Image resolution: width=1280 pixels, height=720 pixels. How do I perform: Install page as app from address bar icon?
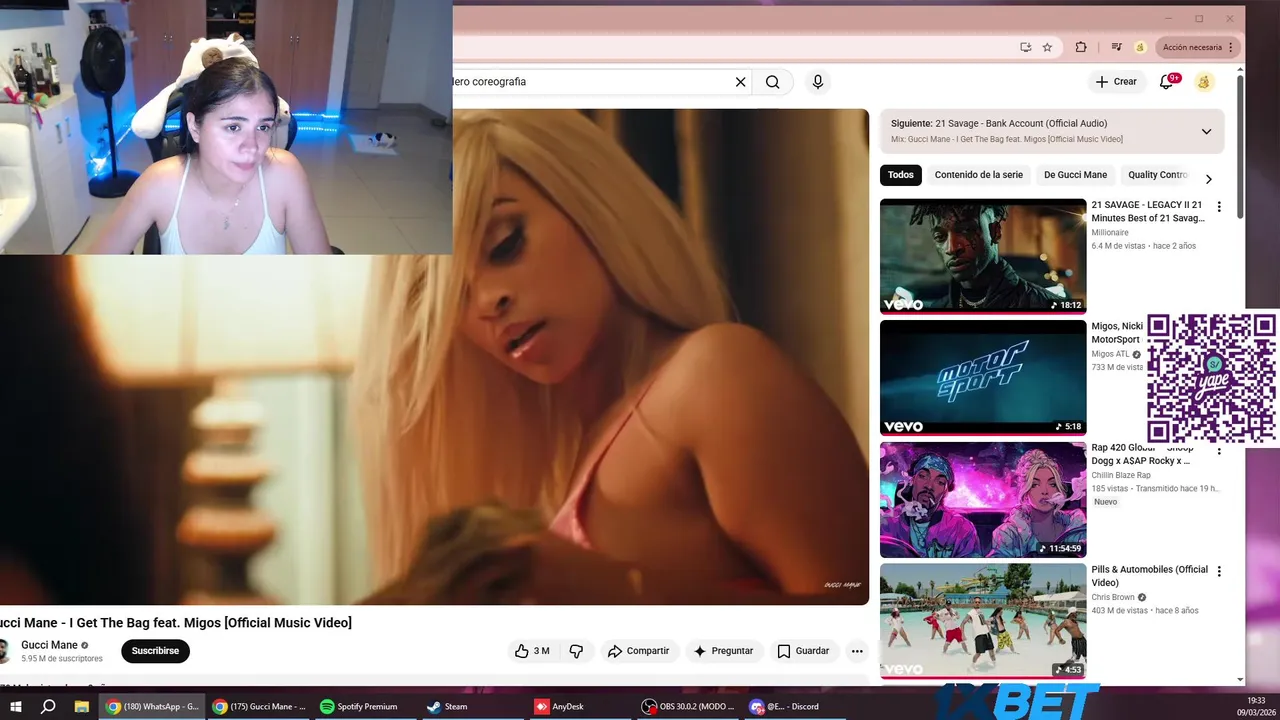(1025, 47)
